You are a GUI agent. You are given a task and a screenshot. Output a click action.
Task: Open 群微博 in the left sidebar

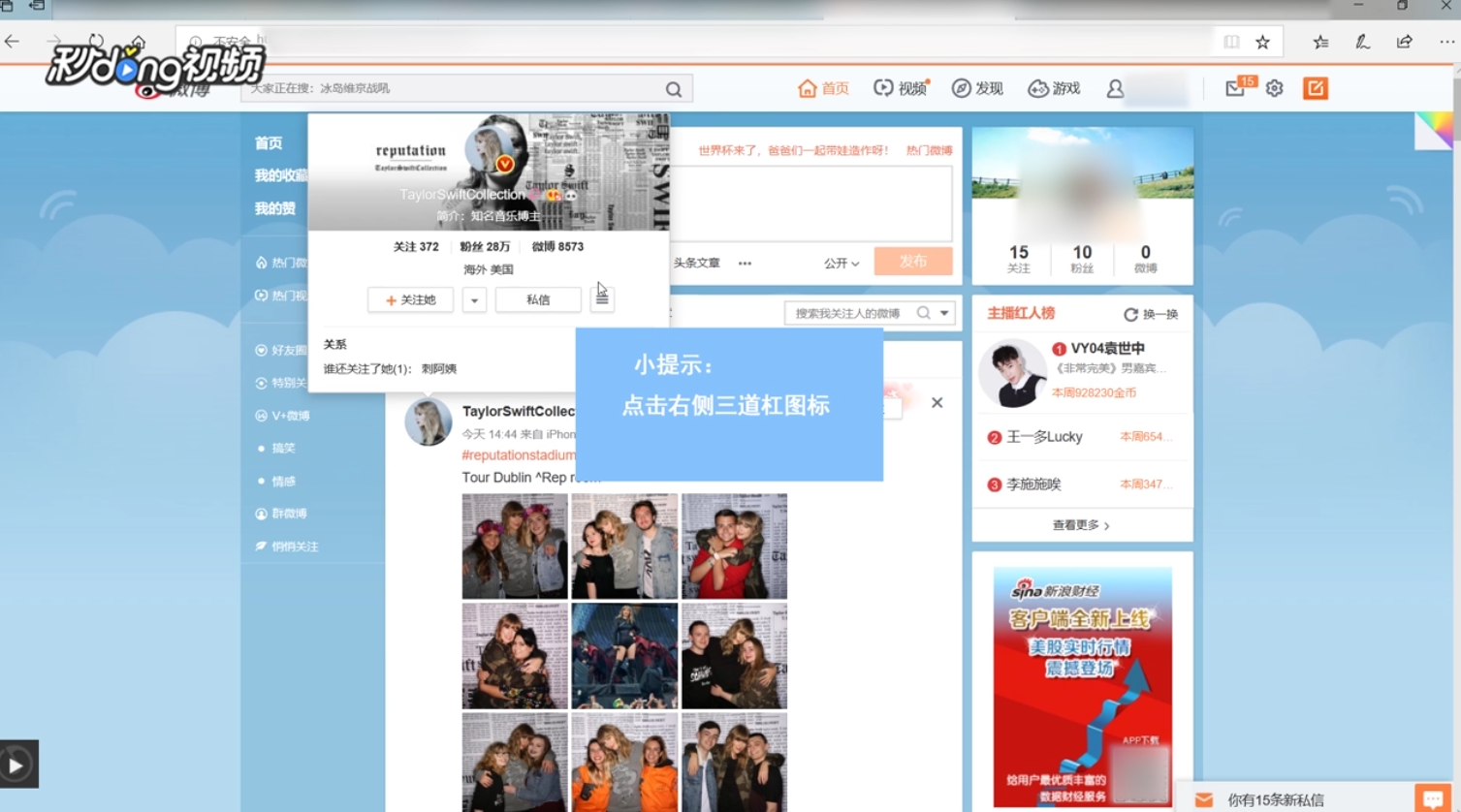click(x=281, y=514)
